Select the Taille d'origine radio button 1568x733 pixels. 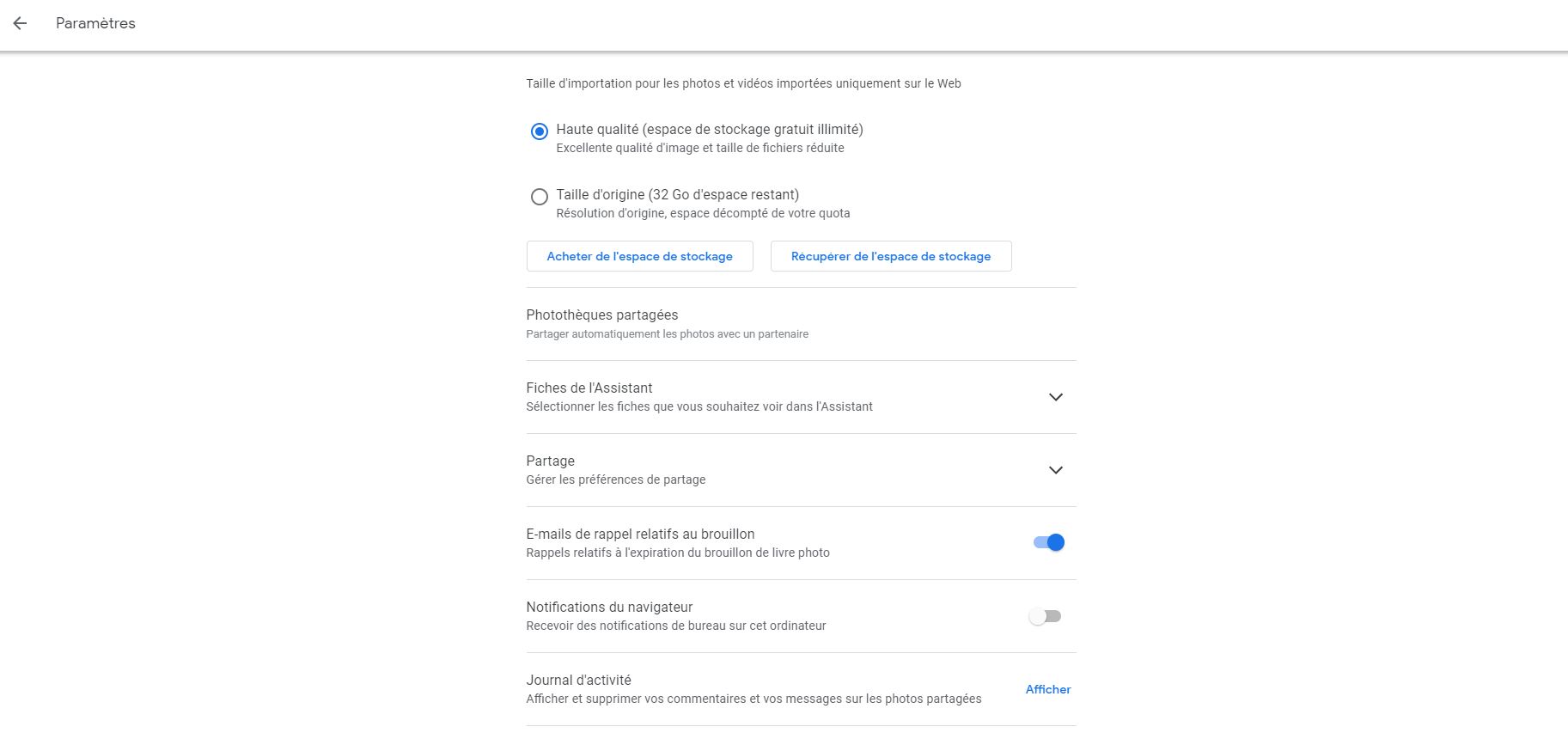coord(539,197)
